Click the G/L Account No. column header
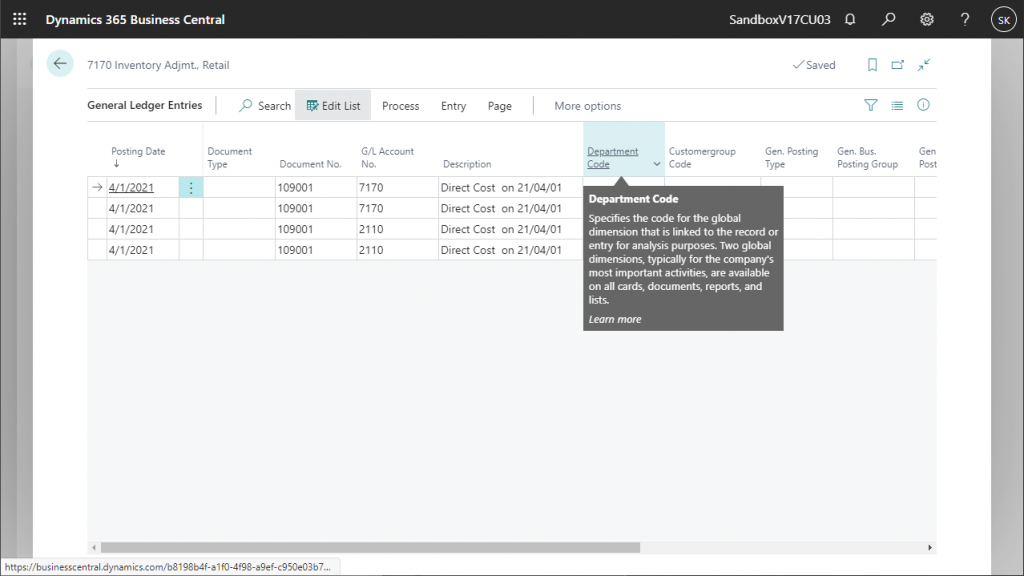 point(387,157)
